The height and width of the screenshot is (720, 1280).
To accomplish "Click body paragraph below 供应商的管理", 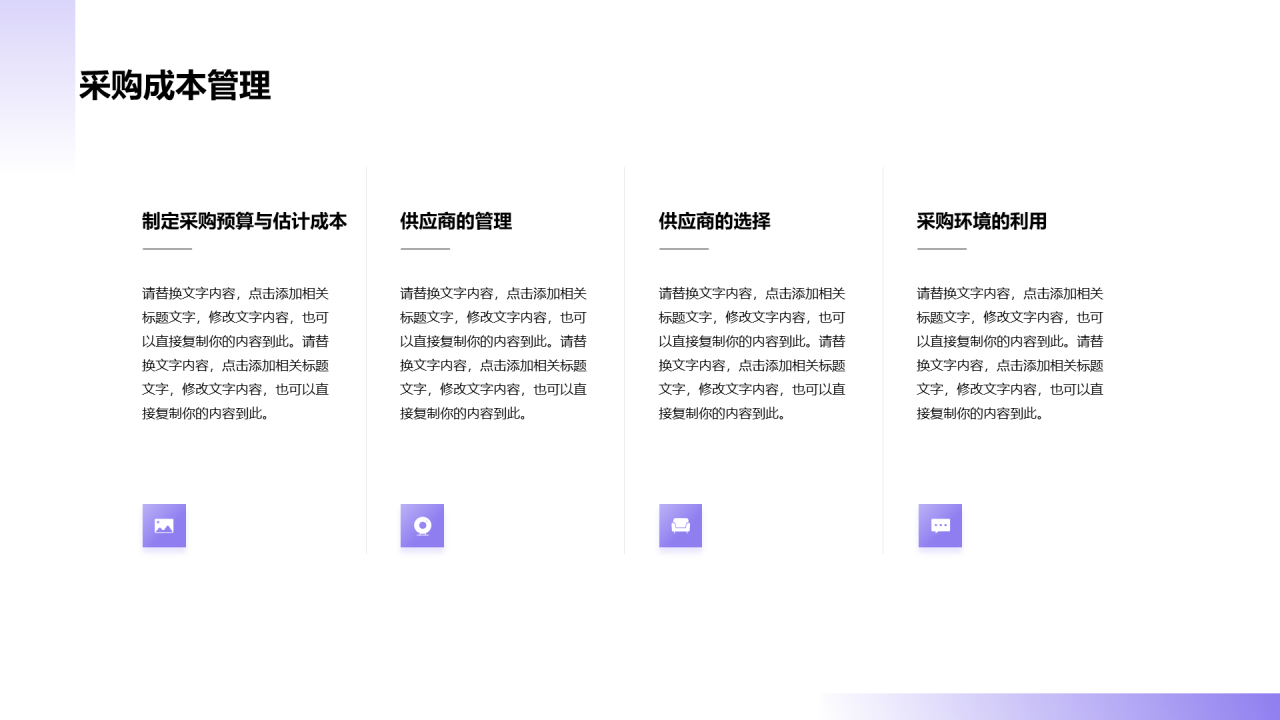I will (x=494, y=353).
